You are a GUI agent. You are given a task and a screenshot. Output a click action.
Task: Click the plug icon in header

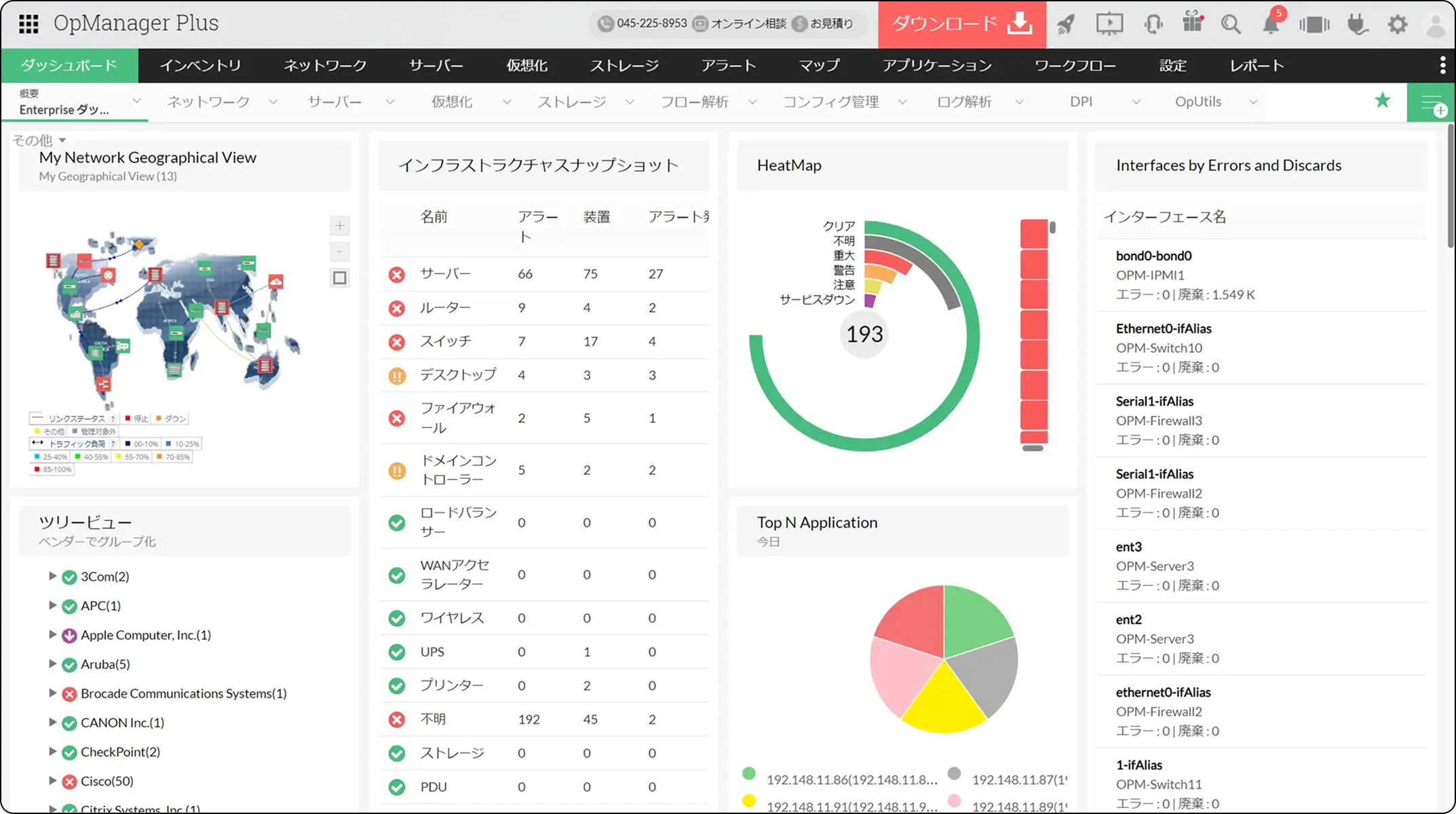tap(1357, 24)
